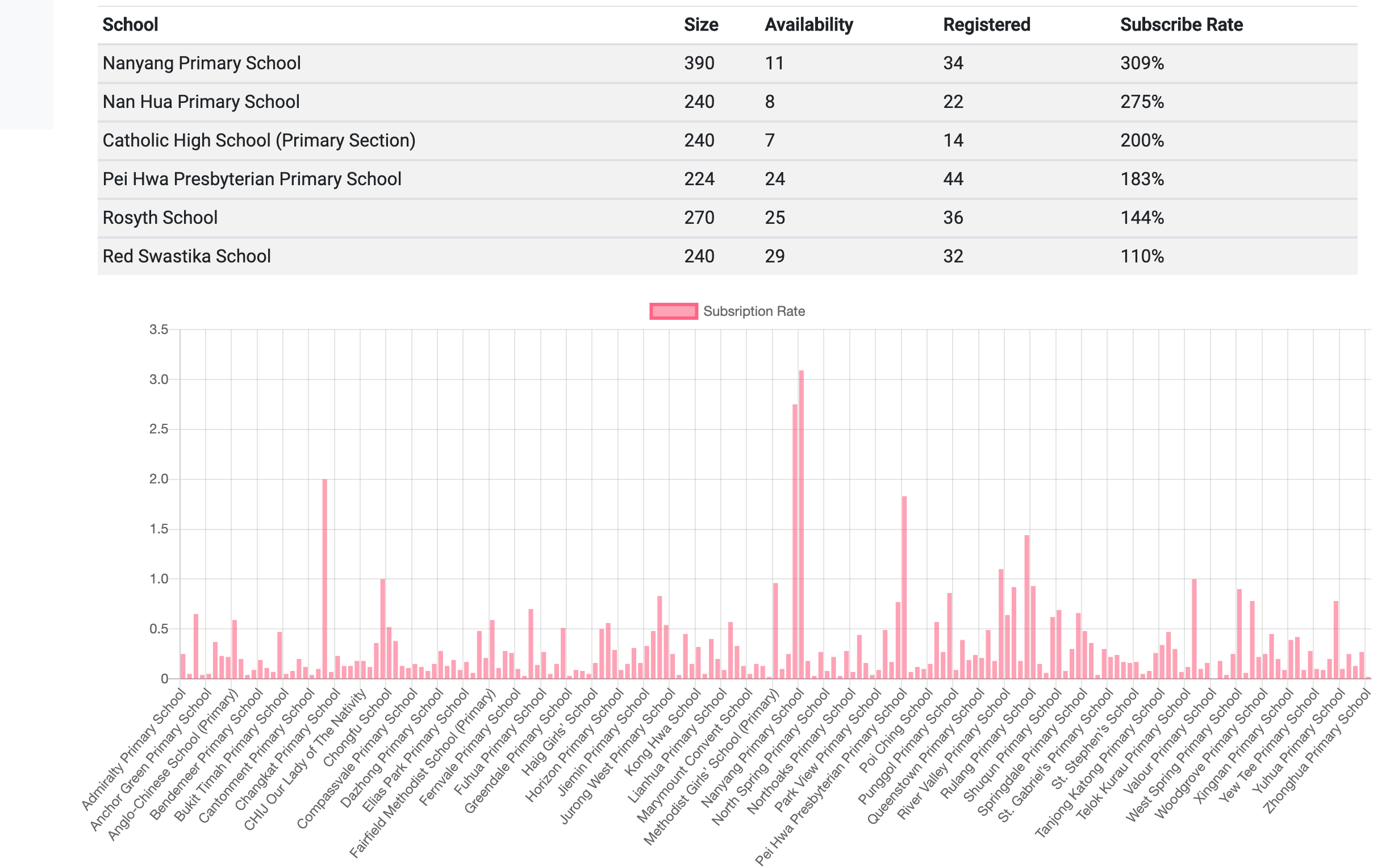Click the Subsription Rate legend label
Image resolution: width=1394 pixels, height=868 pixels.
(x=754, y=311)
